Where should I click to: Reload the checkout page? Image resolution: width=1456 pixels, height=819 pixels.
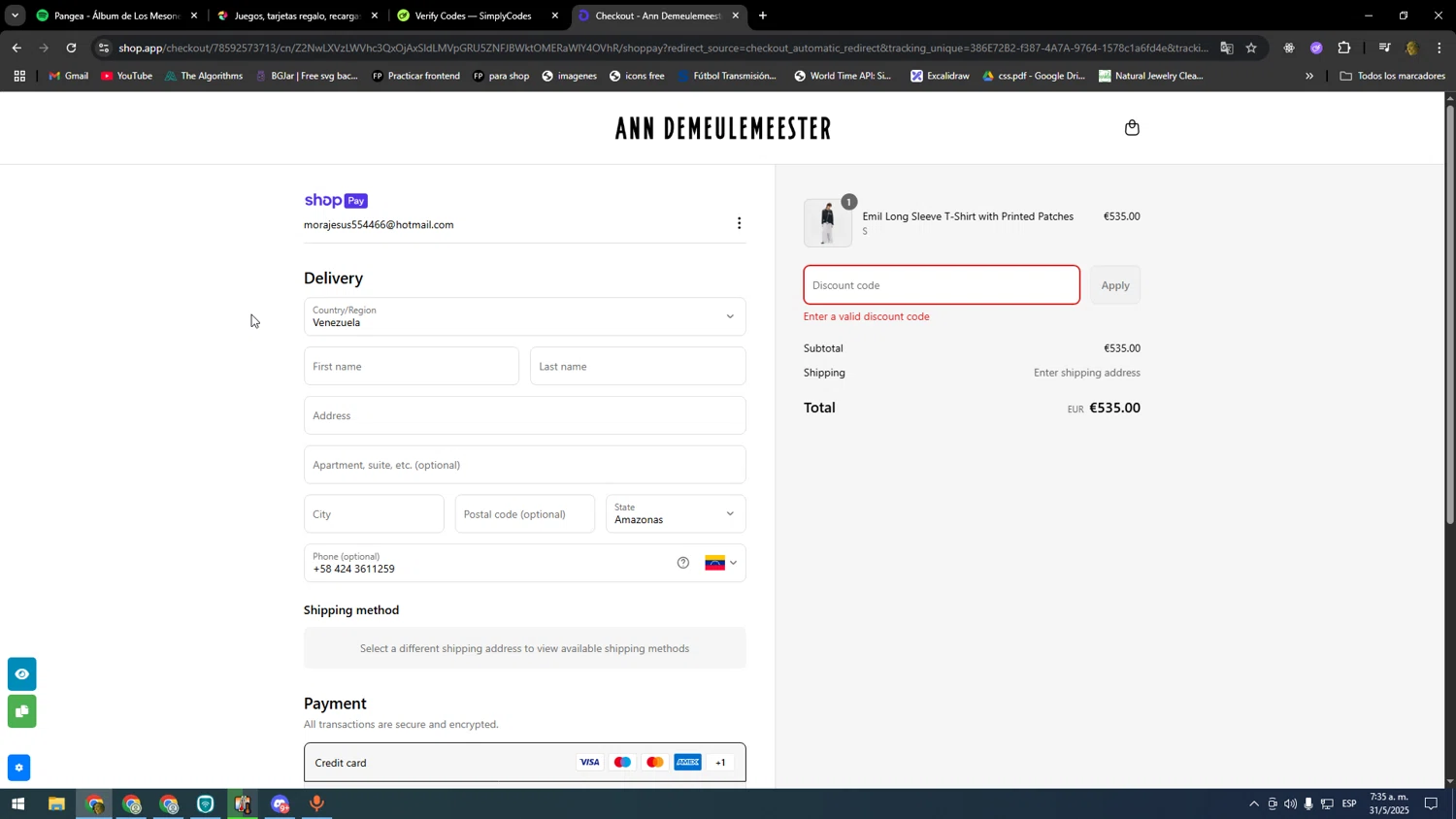(x=71, y=48)
